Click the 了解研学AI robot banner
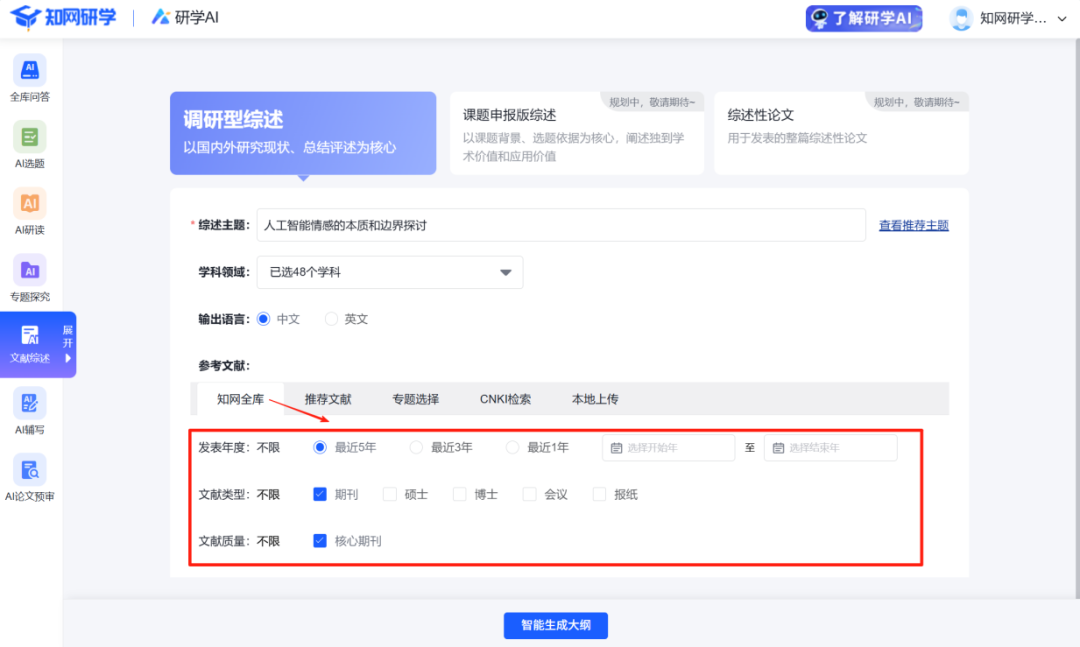 864,18
